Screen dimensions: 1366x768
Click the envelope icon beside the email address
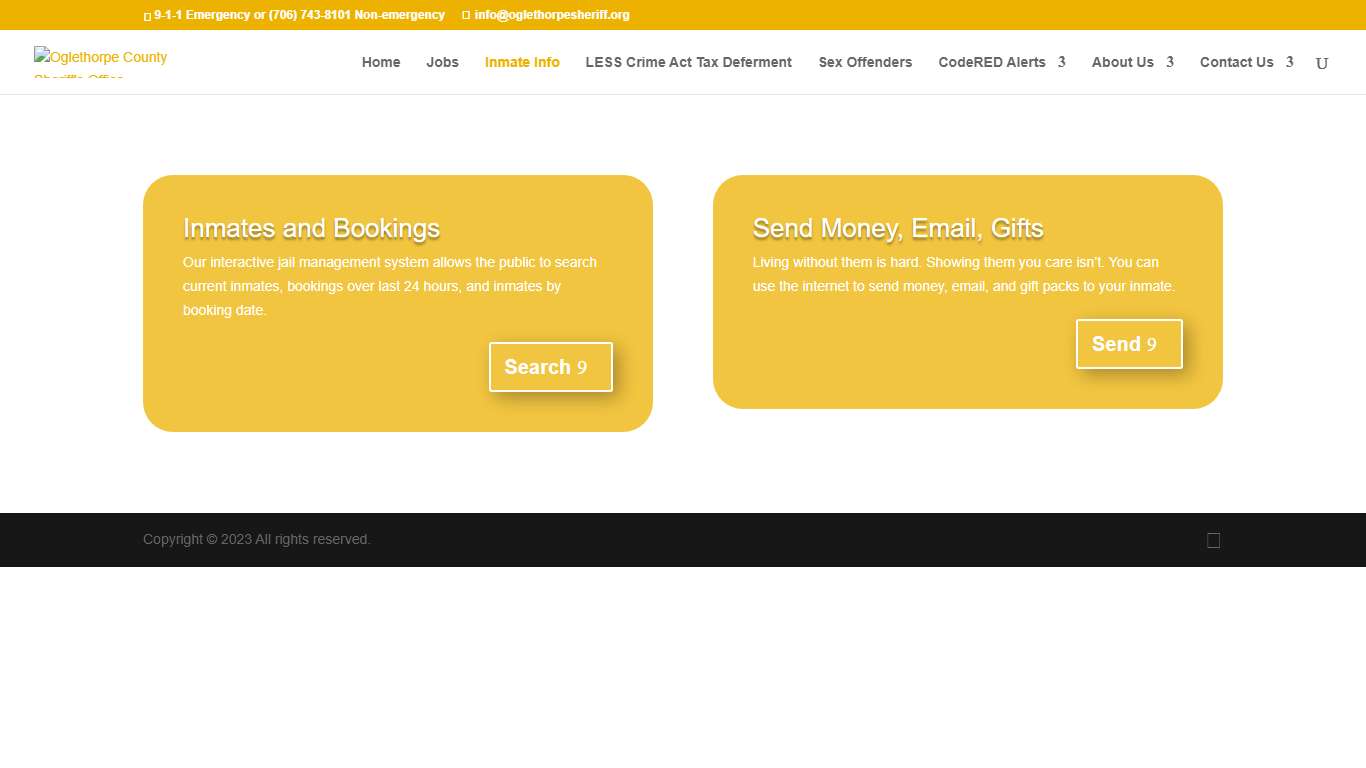coord(466,15)
